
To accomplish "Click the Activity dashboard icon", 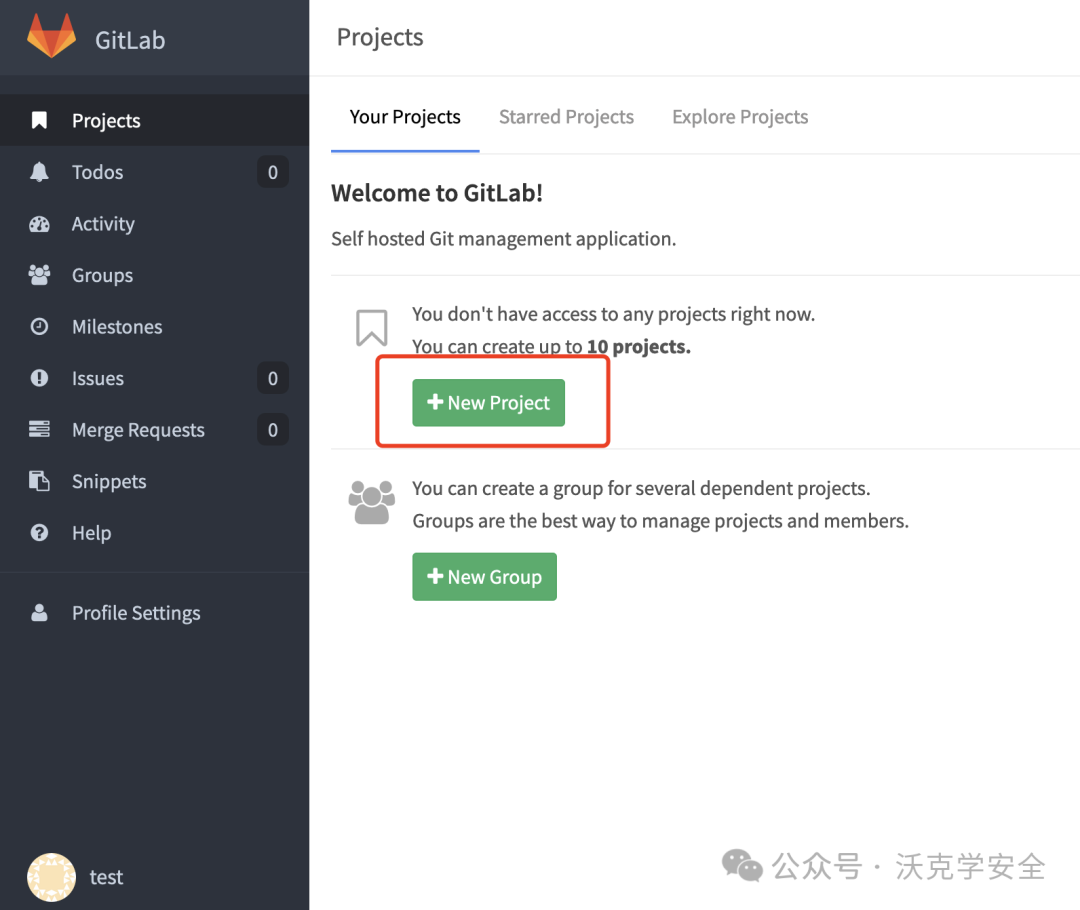I will point(39,224).
